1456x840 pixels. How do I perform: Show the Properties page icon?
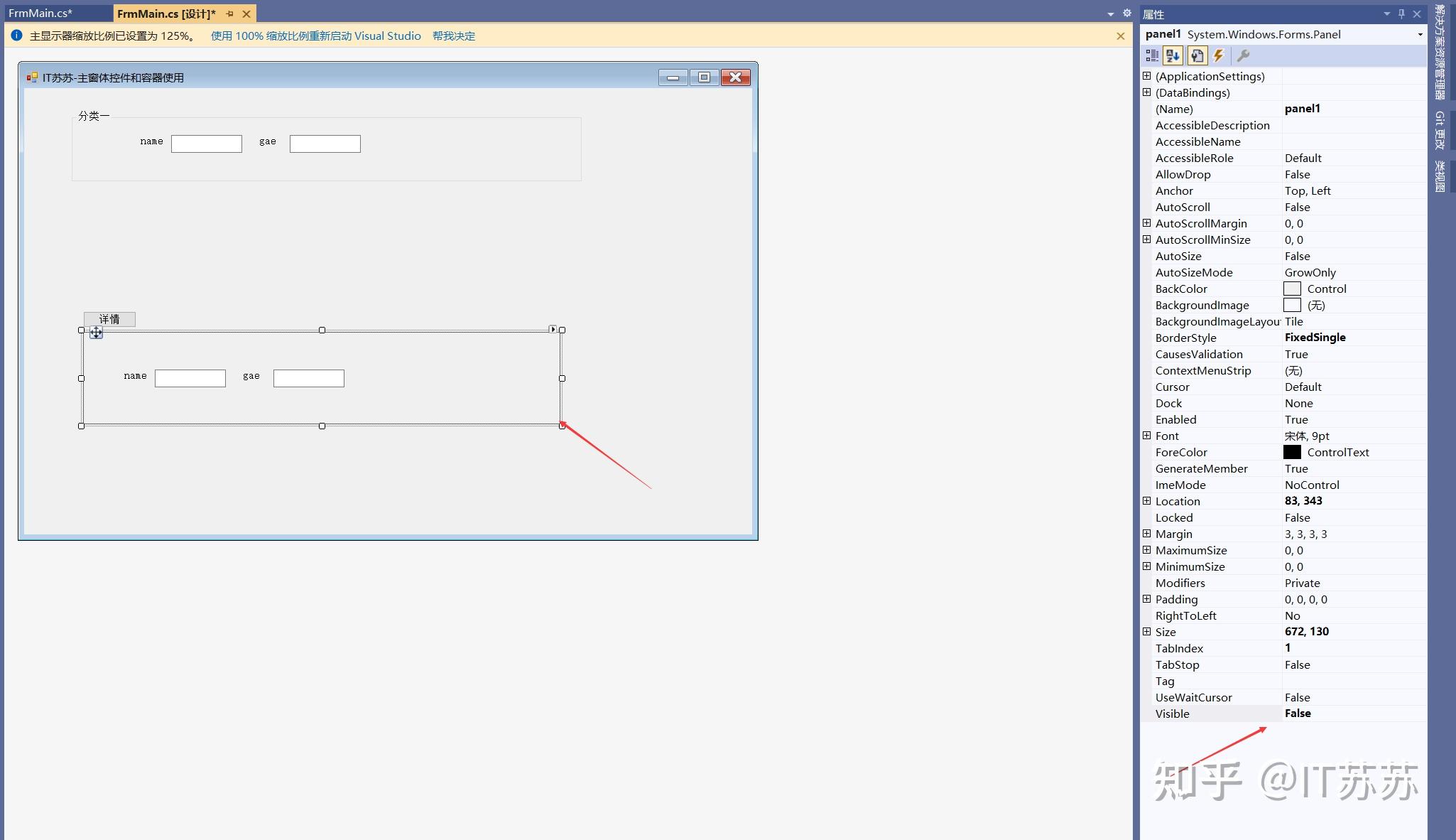pyautogui.click(x=1197, y=55)
